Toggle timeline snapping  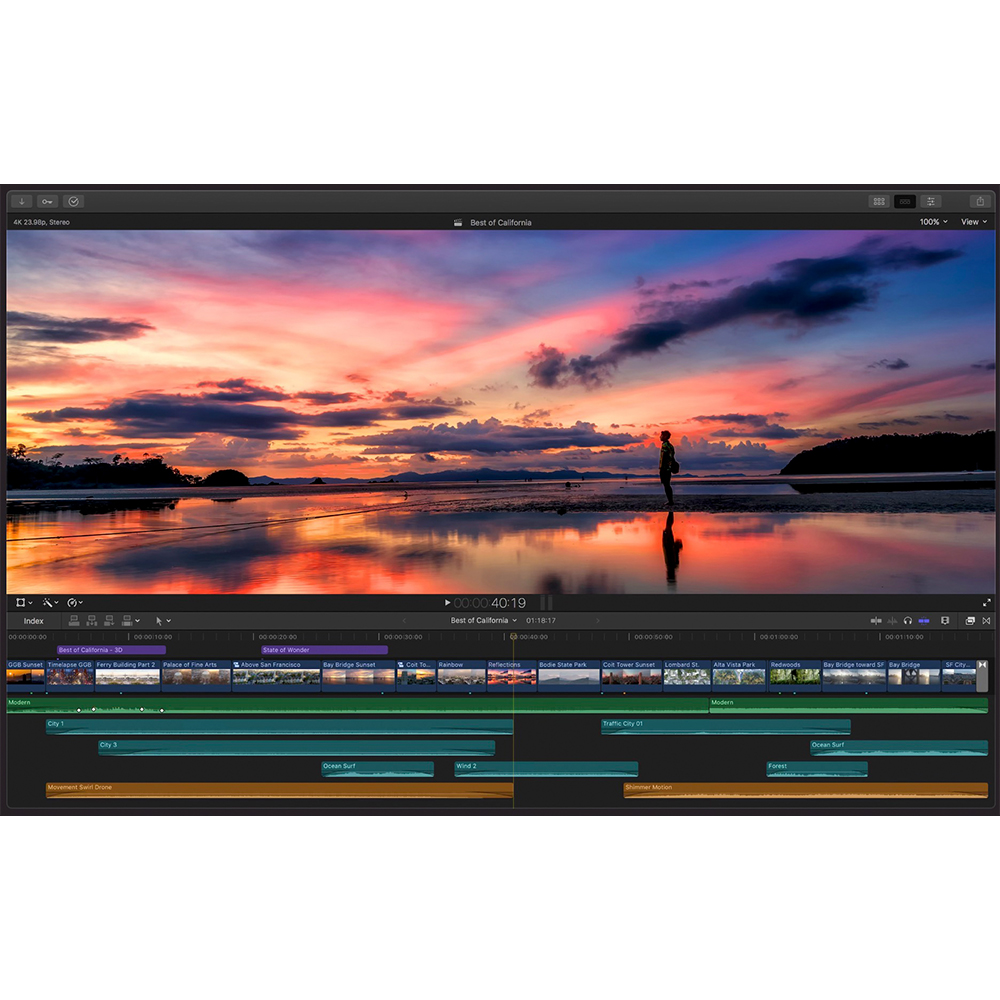pyautogui.click(x=924, y=621)
